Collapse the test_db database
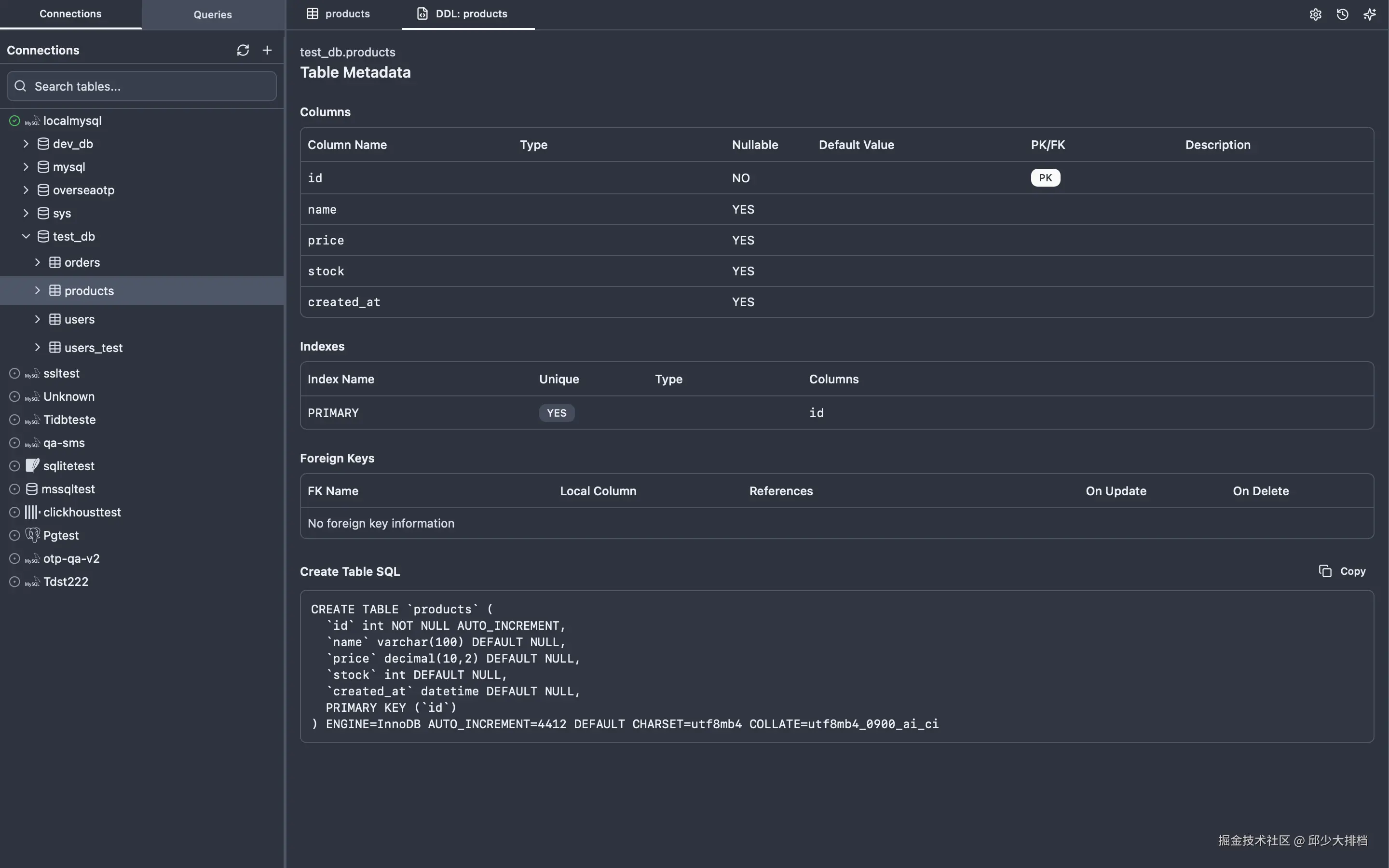 tap(26, 236)
